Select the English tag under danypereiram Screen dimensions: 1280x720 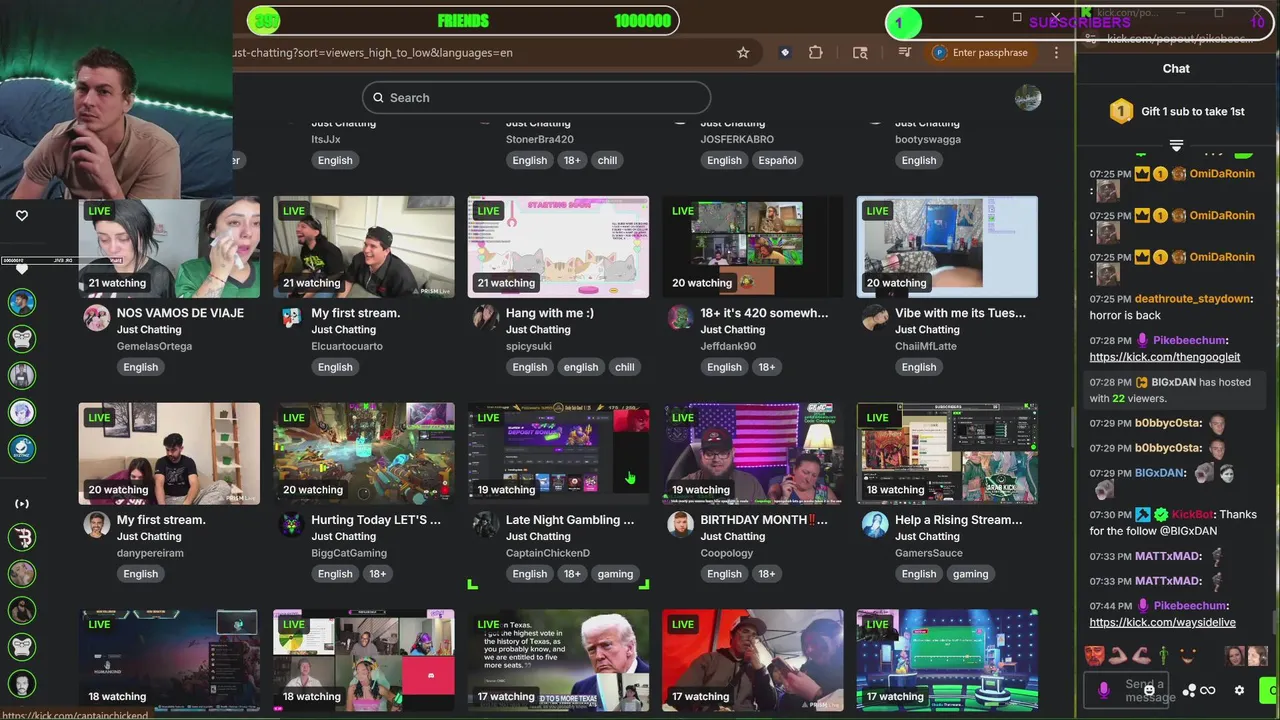[141, 574]
